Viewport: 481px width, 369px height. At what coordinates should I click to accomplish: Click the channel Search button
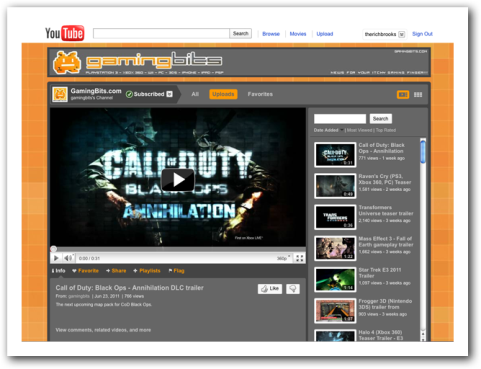(380, 119)
